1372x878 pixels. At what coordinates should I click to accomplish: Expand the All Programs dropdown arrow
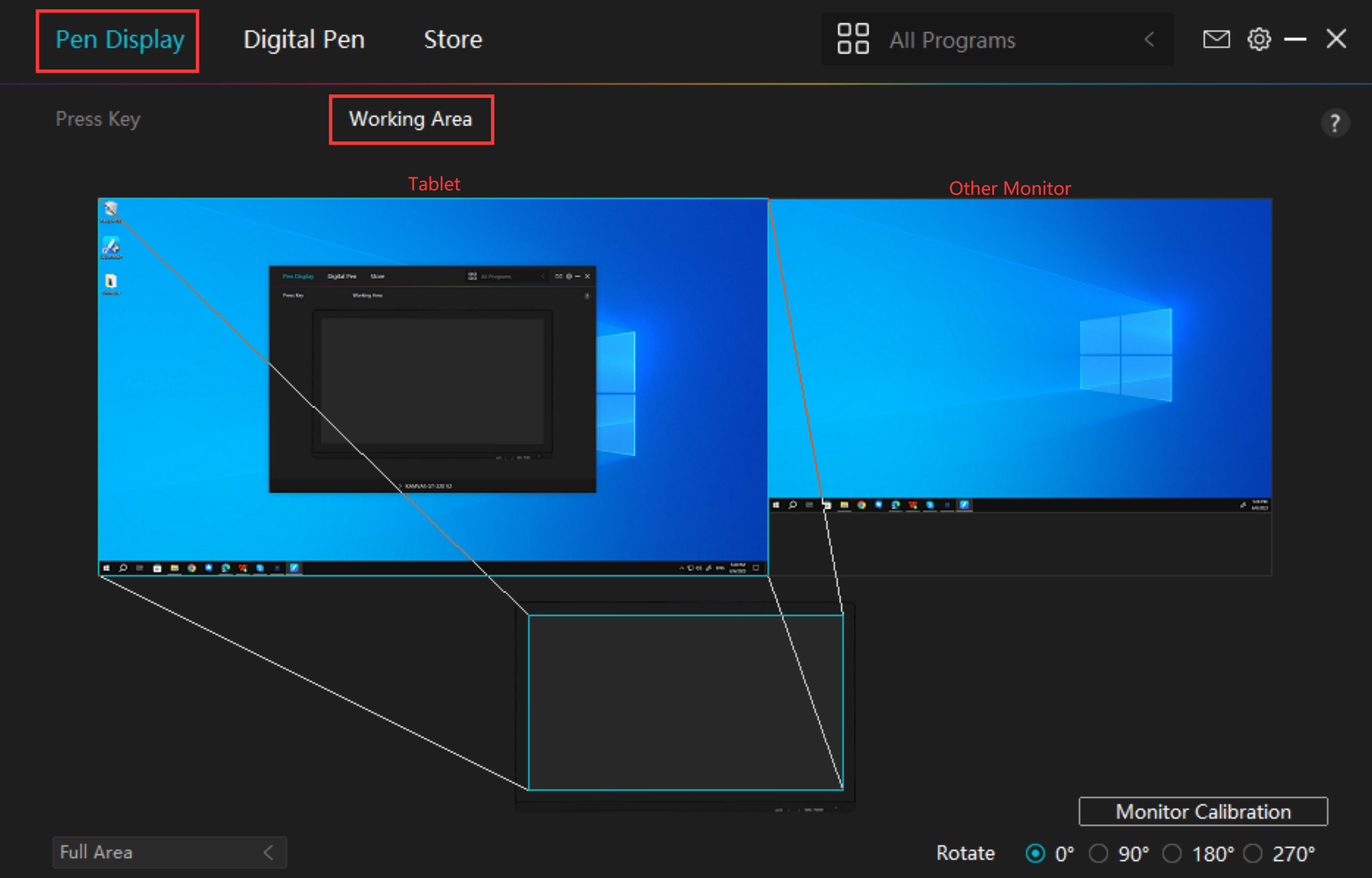1149,39
